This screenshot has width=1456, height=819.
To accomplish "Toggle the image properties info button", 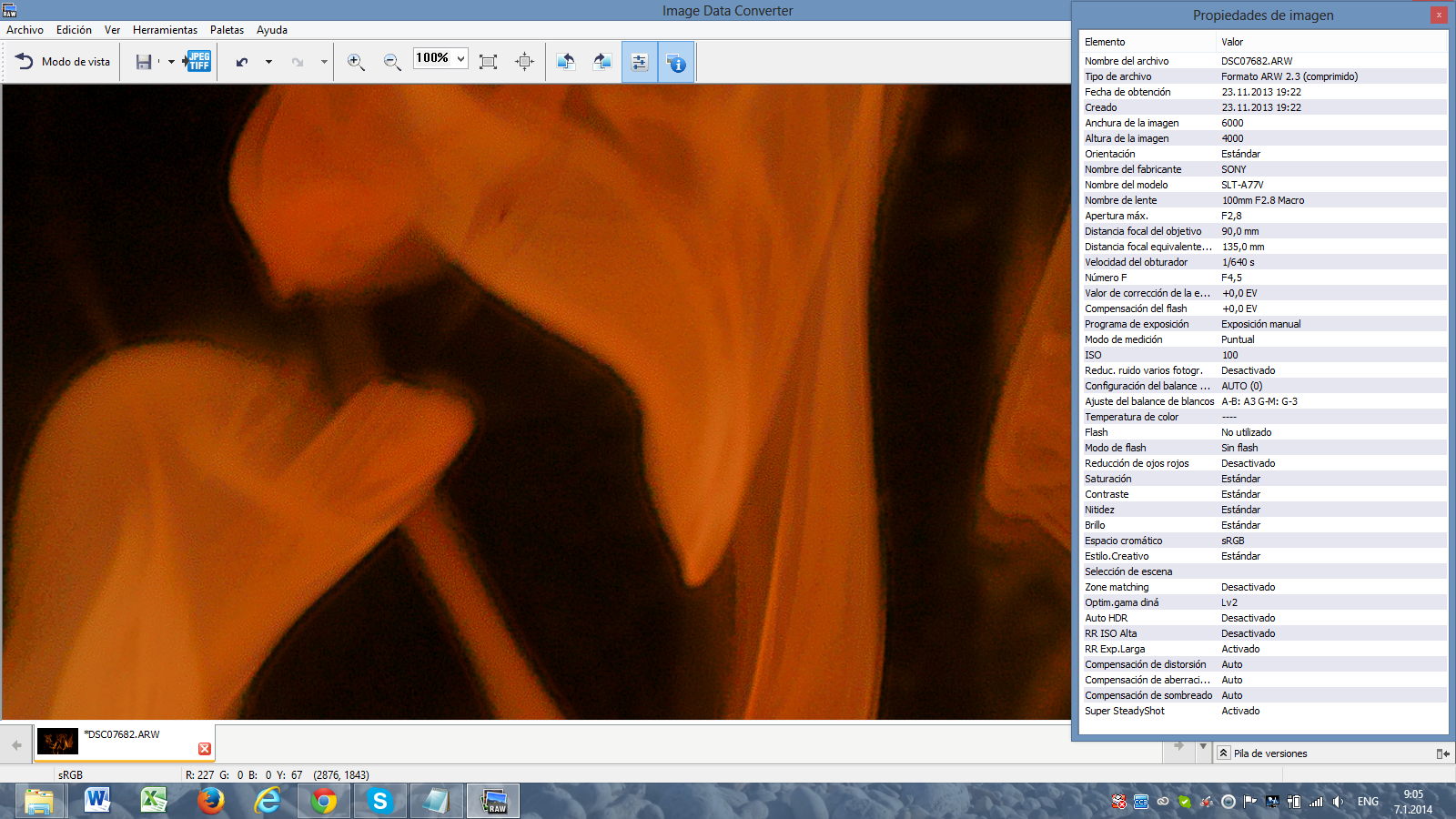I will tap(676, 62).
